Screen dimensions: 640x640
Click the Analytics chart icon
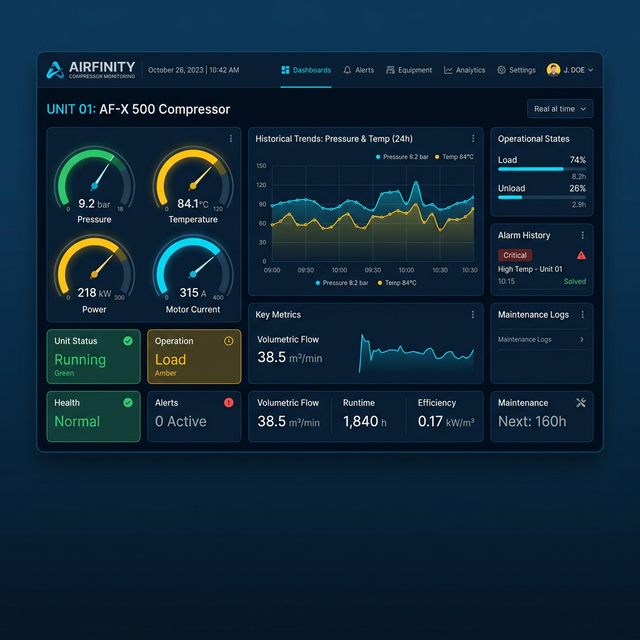(448, 70)
